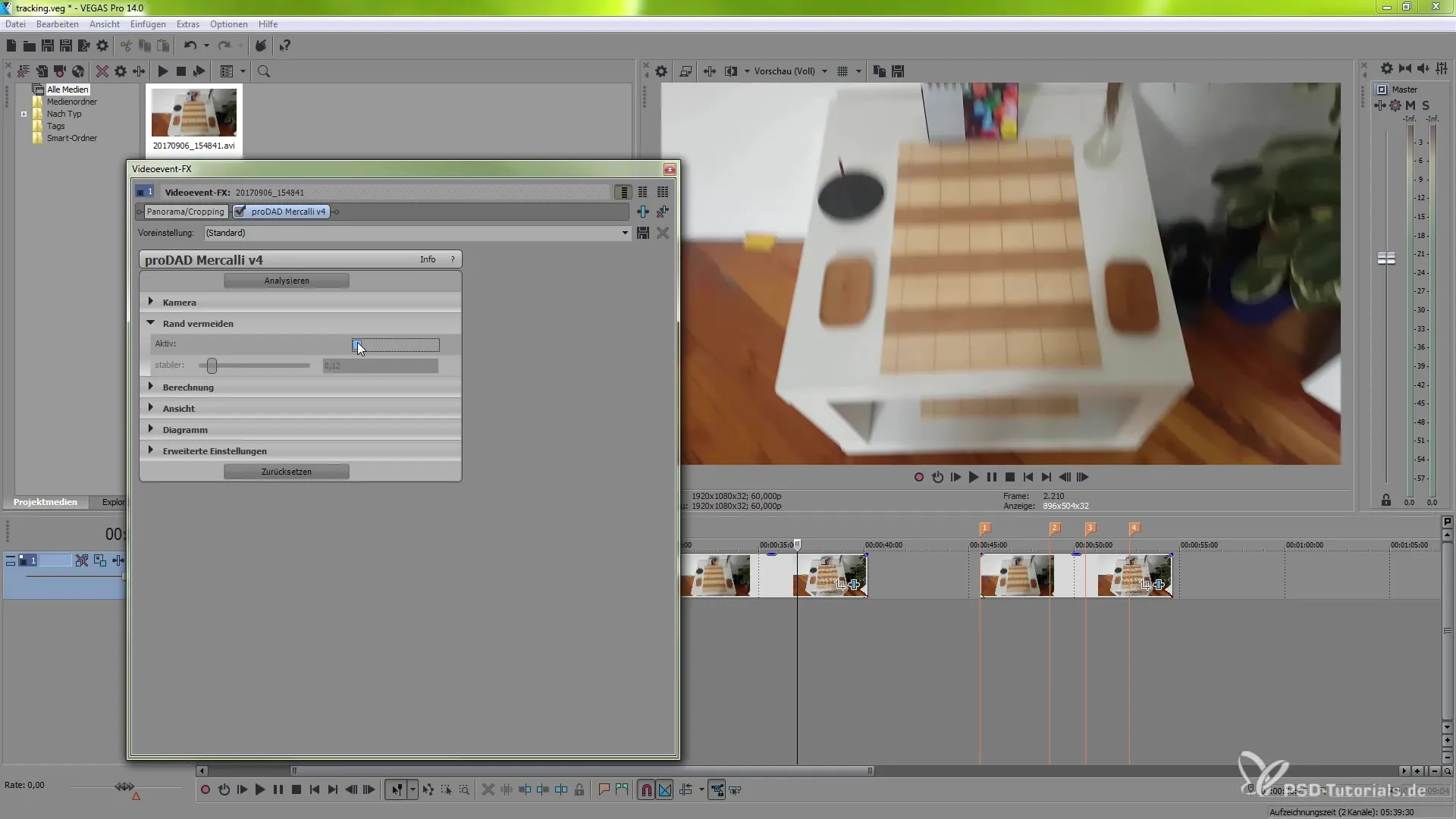Click the Mercalli help question mark
The image size is (1456, 819).
pos(453,259)
